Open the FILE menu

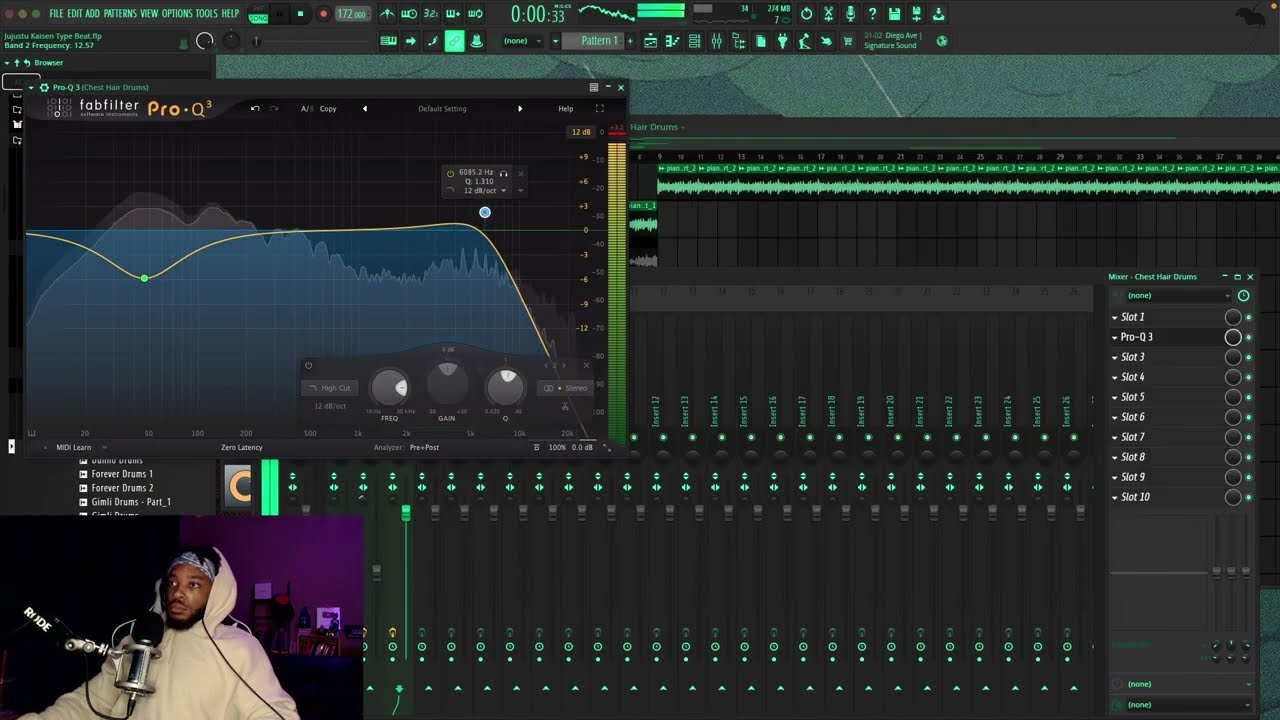[x=56, y=14]
